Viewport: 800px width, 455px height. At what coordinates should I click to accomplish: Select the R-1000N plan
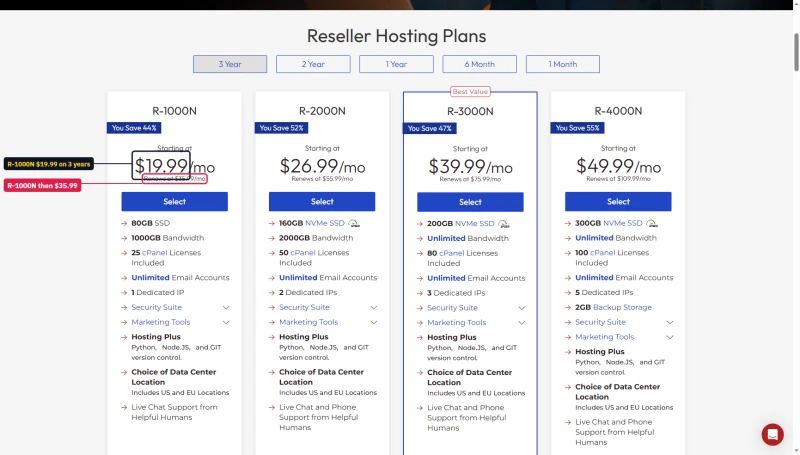point(174,201)
